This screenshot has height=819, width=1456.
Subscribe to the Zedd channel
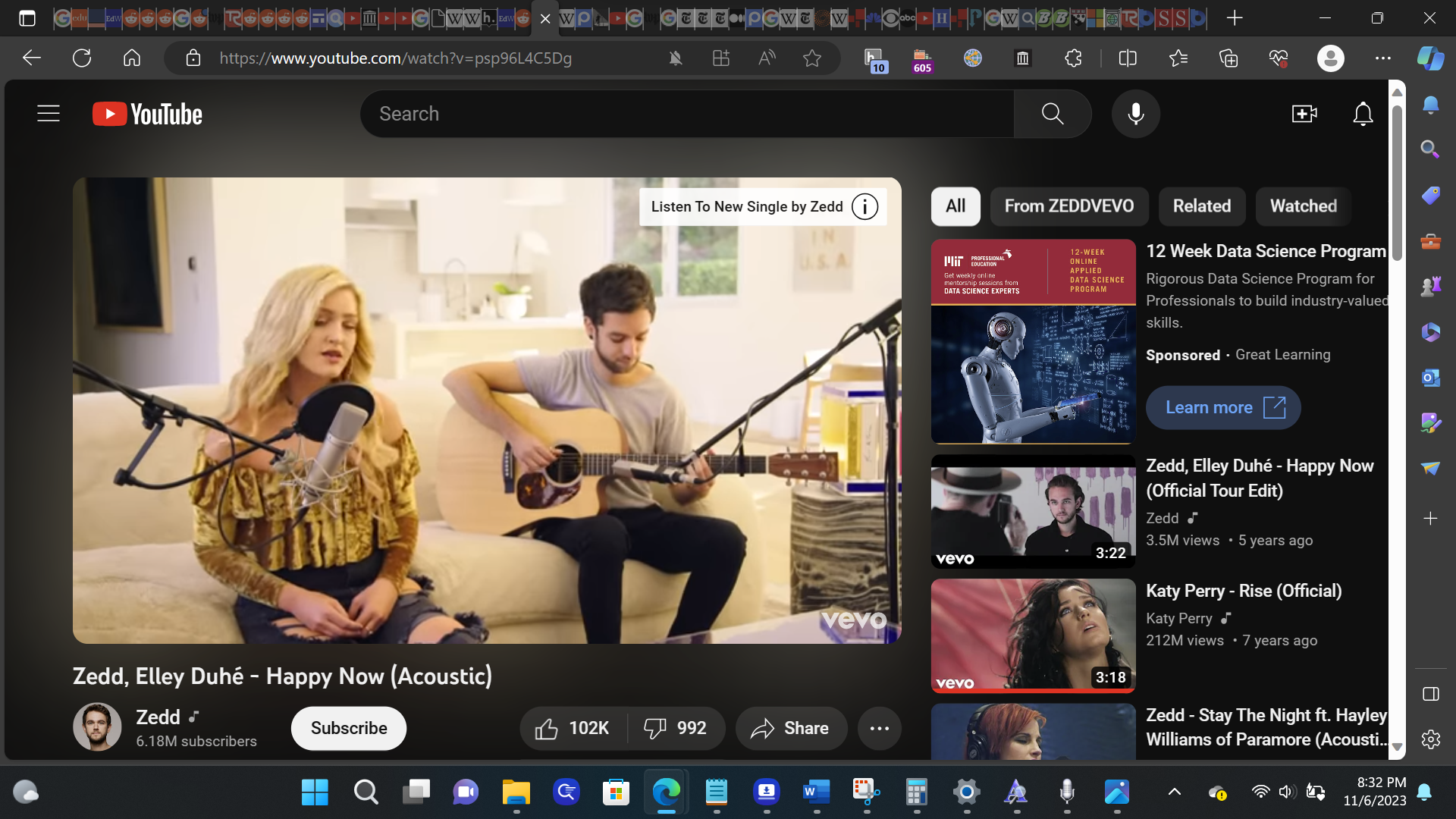349,728
